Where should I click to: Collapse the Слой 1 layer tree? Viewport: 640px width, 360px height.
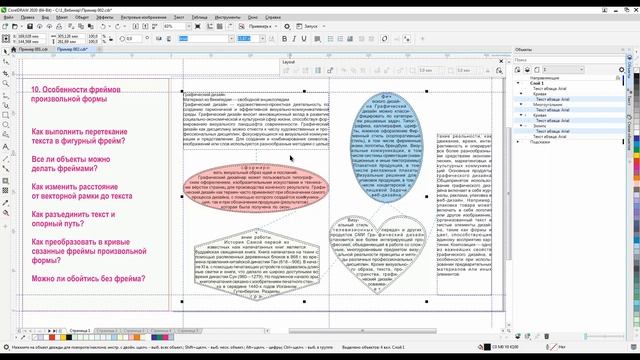[x=518, y=83]
